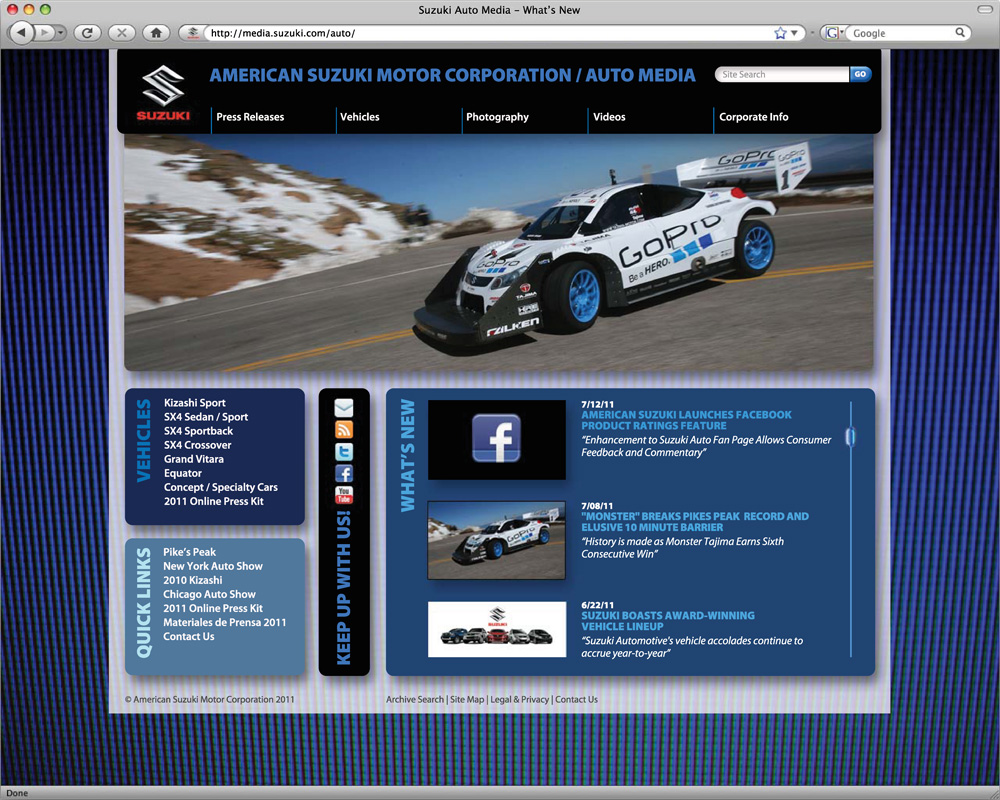The width and height of the screenshot is (1000, 800).
Task: Open the New York Auto Show link
Action: click(x=213, y=566)
